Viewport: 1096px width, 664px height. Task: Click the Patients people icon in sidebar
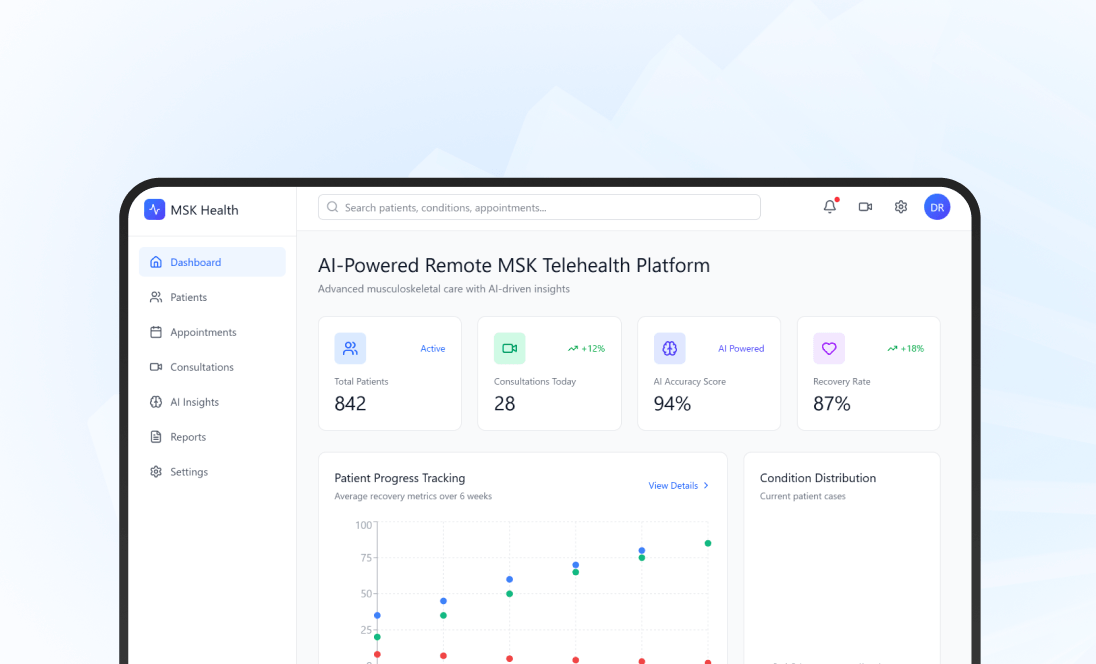[x=156, y=297]
